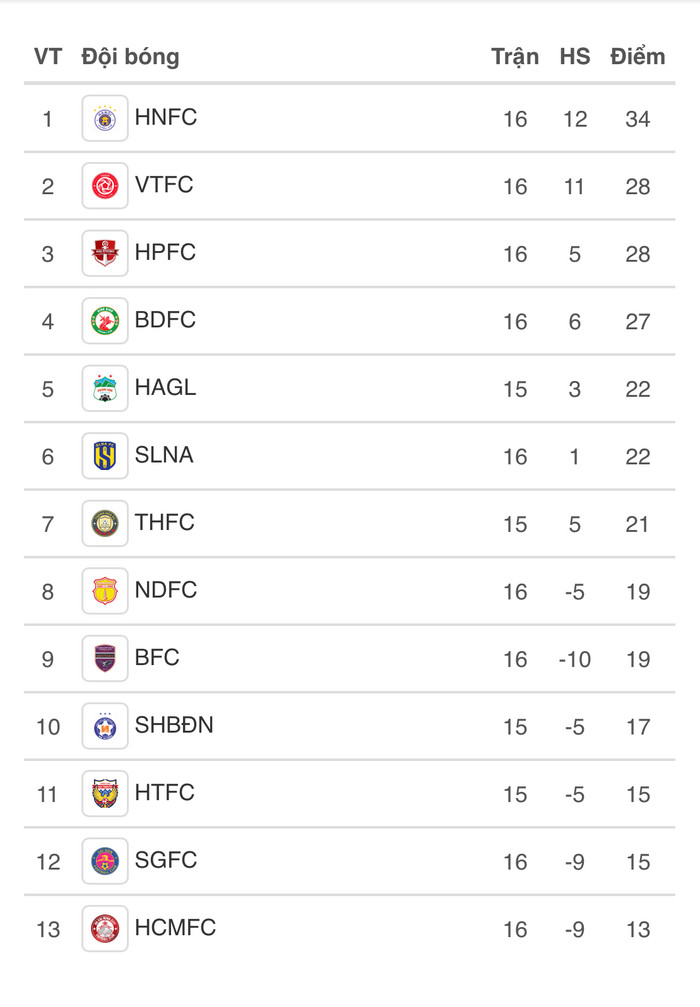
Task: Click the HNFC club logo
Action: (105, 118)
